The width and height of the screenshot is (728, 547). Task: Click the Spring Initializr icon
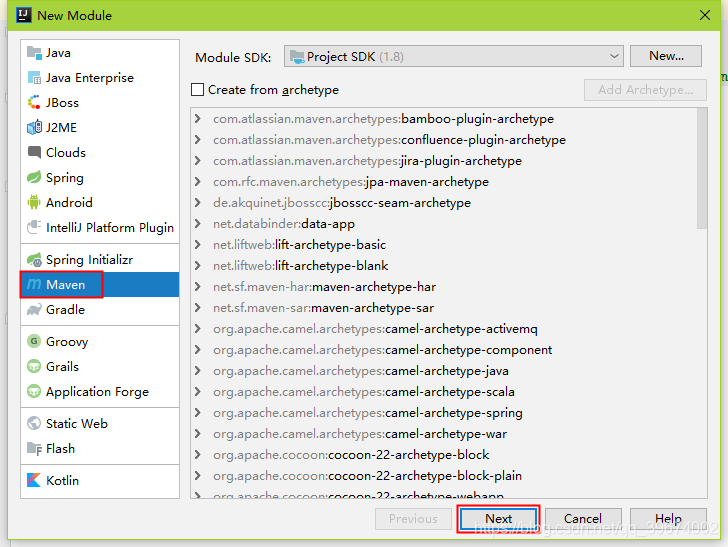pyautogui.click(x=34, y=260)
